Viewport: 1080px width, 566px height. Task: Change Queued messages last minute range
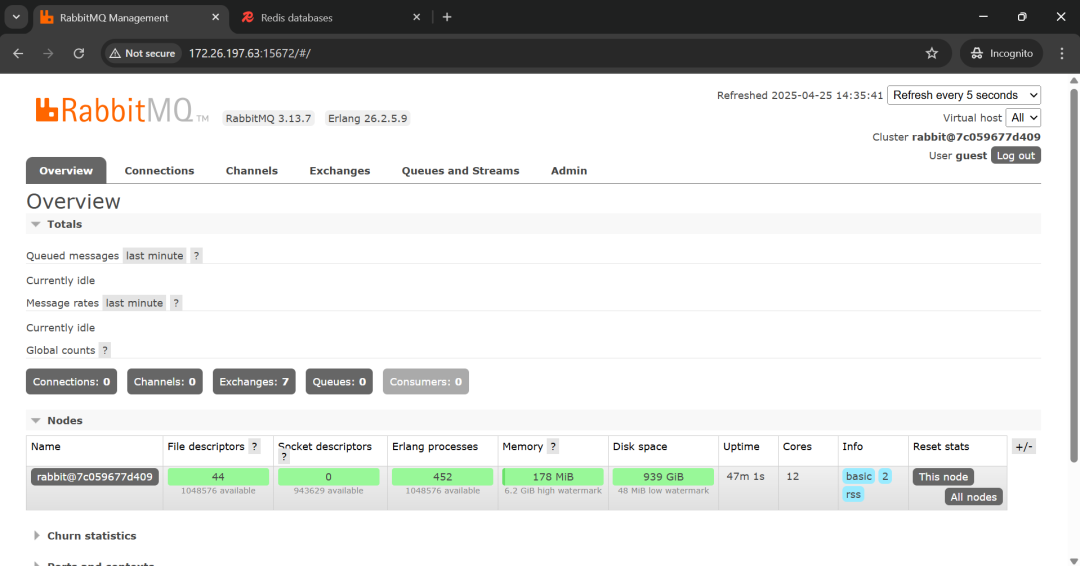click(154, 255)
